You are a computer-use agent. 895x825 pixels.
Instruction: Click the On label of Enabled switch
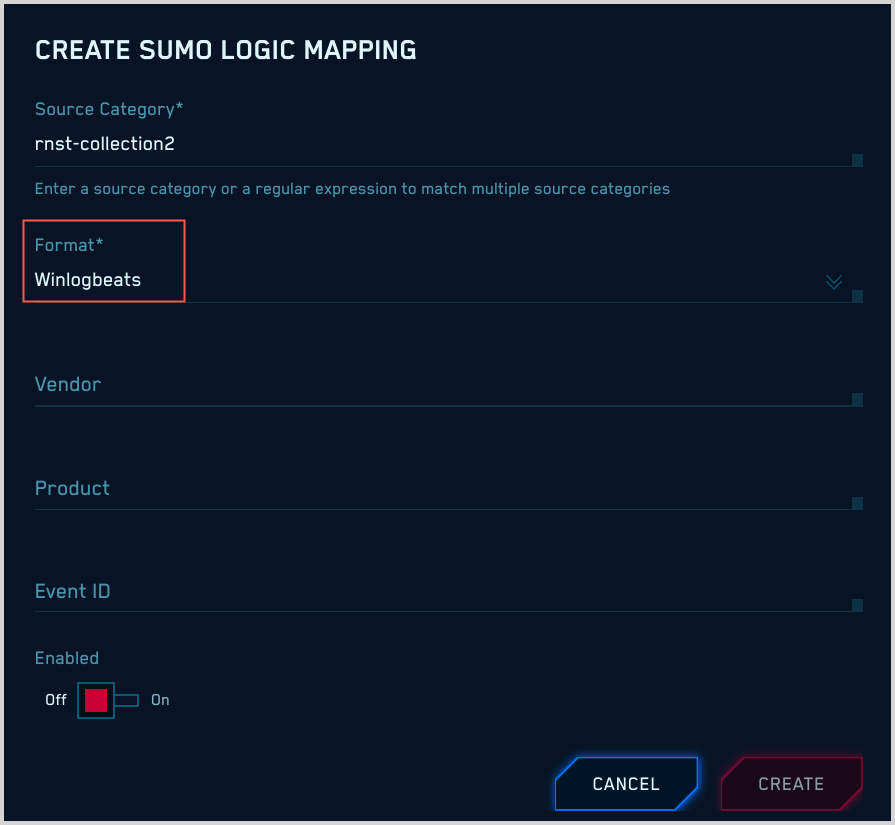(x=160, y=700)
